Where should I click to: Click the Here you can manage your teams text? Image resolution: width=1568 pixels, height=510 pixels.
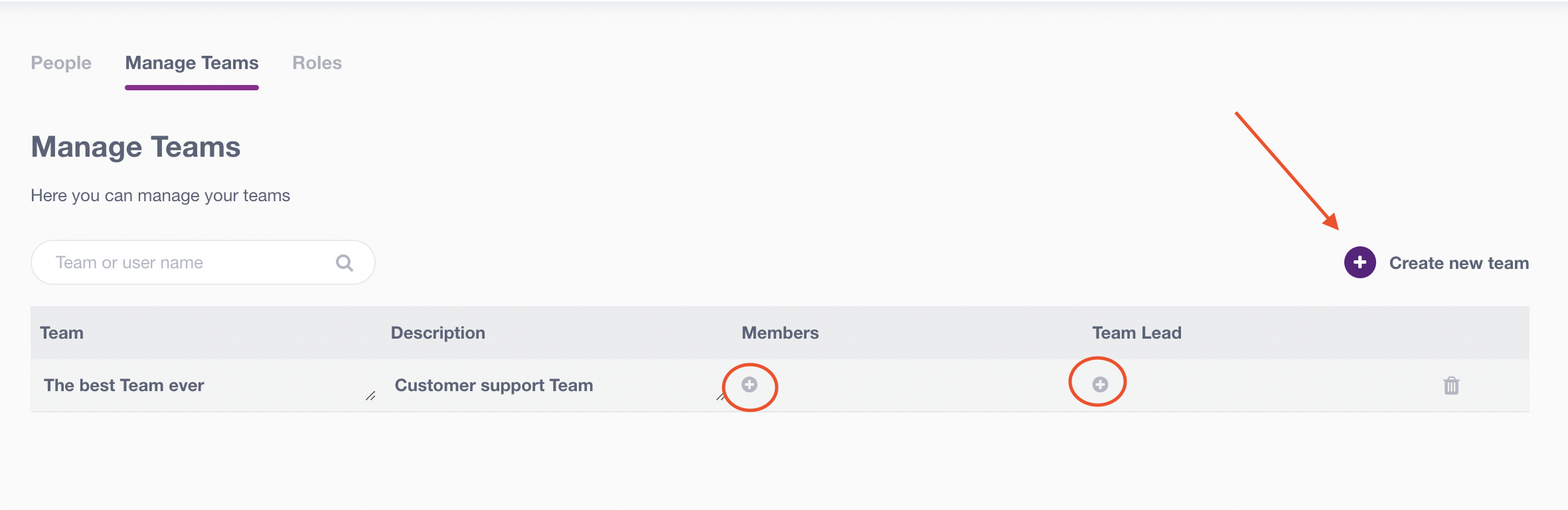click(x=160, y=195)
